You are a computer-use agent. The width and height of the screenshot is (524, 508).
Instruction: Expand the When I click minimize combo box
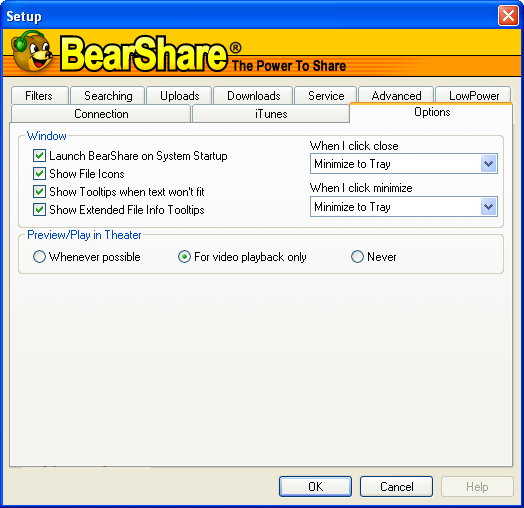pos(404,207)
